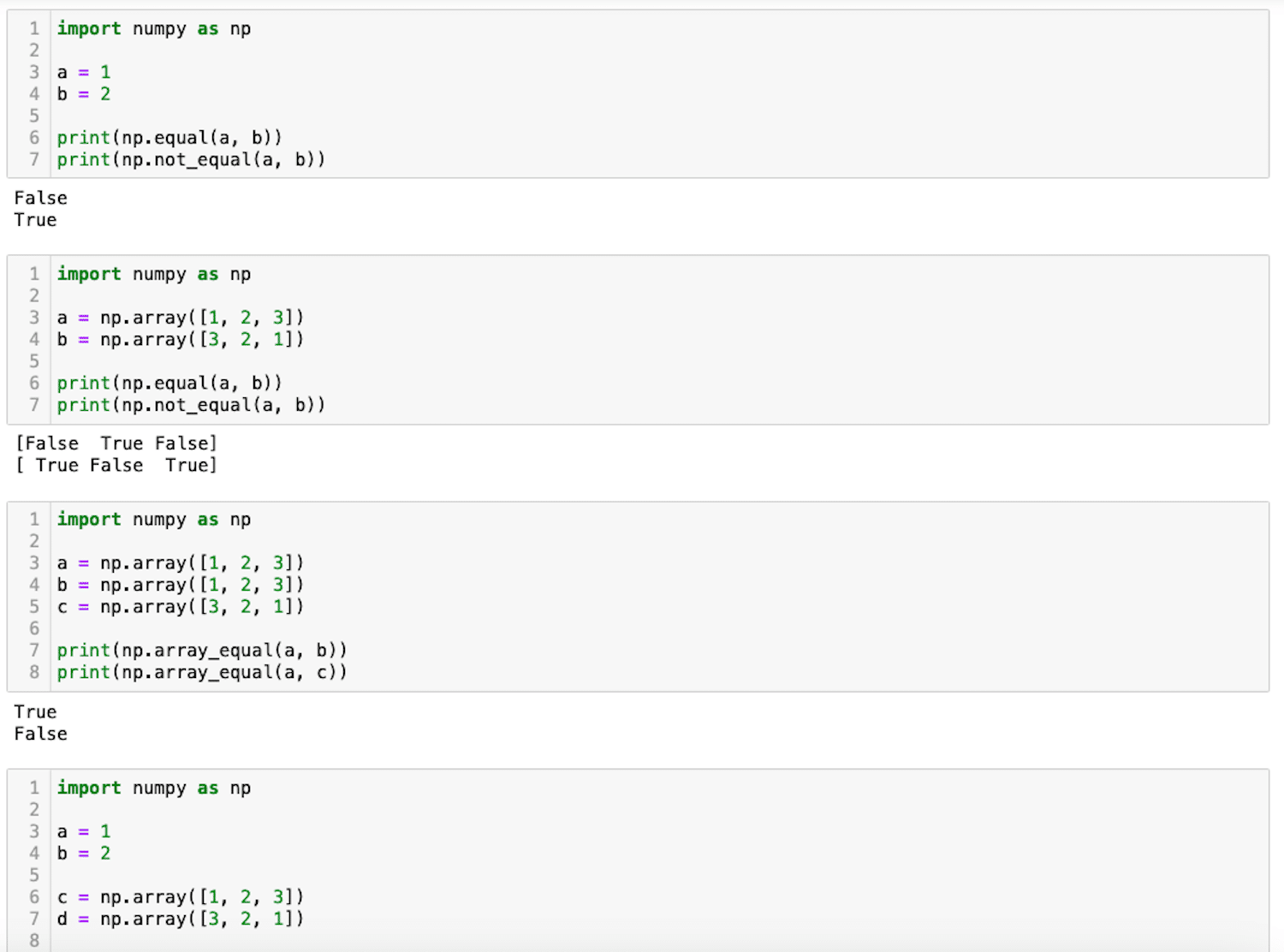Click 'b = np.array([3, 2, 1])' in the second cell
The width and height of the screenshot is (1284, 952).
coord(181,340)
